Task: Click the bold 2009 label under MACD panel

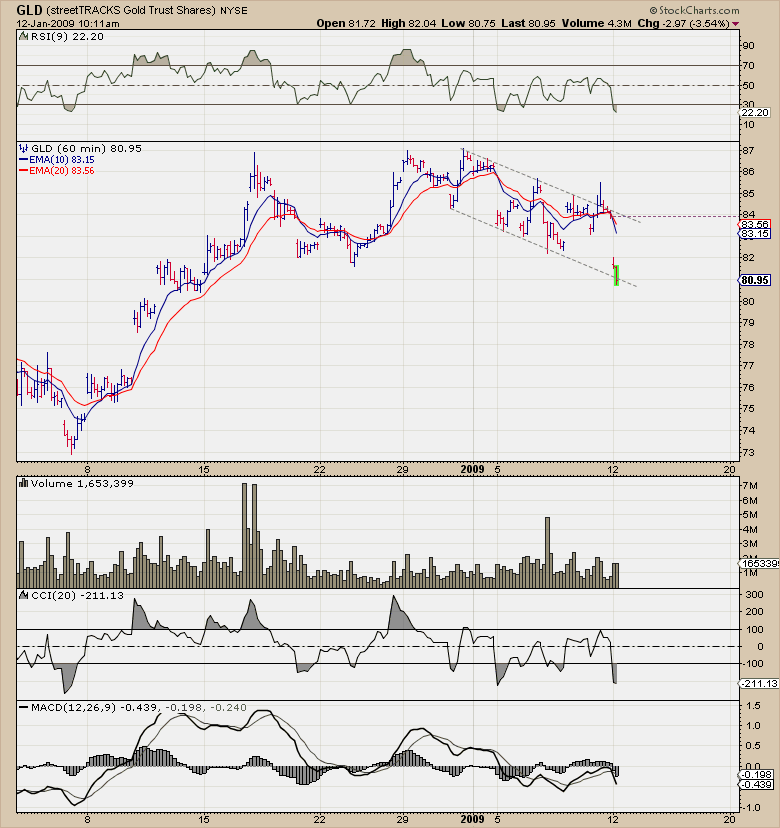Action: click(472, 819)
